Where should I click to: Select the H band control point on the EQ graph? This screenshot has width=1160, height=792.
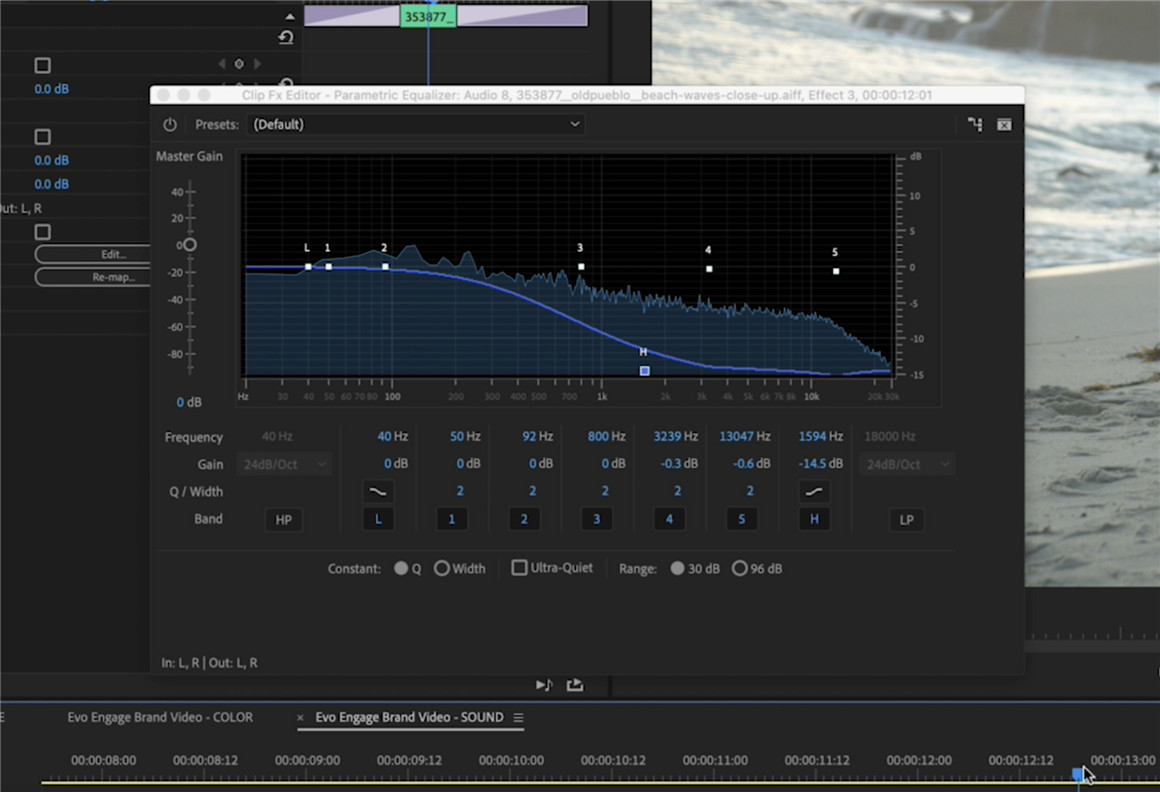pos(644,370)
